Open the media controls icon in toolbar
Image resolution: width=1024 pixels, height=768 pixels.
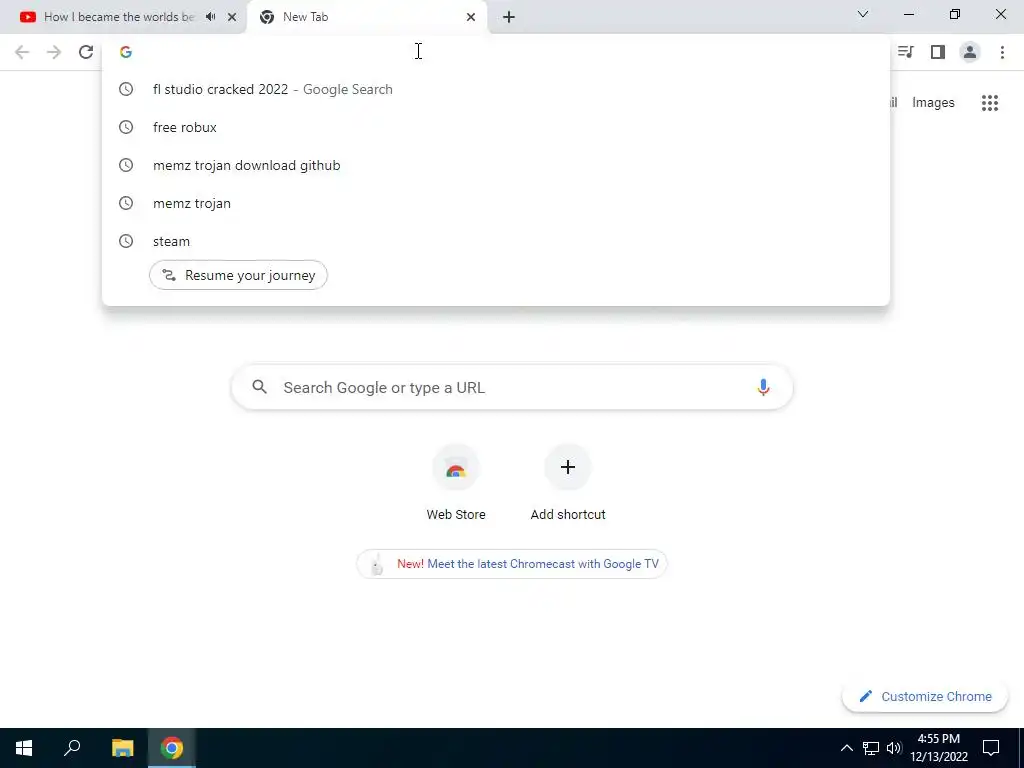(905, 52)
